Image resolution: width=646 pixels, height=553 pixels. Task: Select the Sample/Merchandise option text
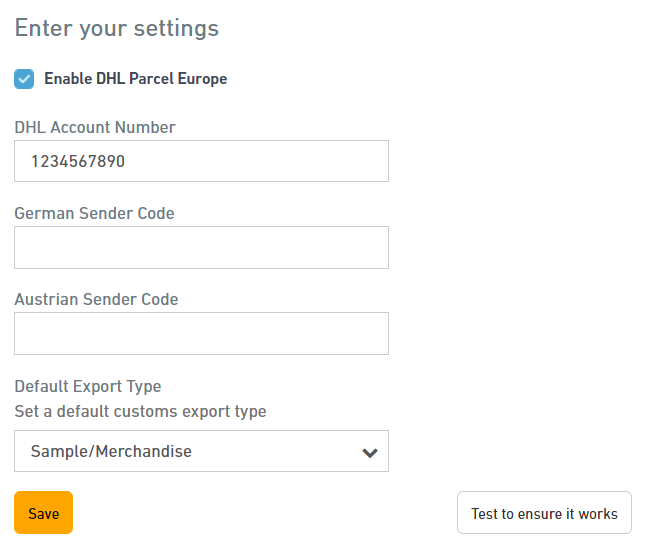point(111,451)
